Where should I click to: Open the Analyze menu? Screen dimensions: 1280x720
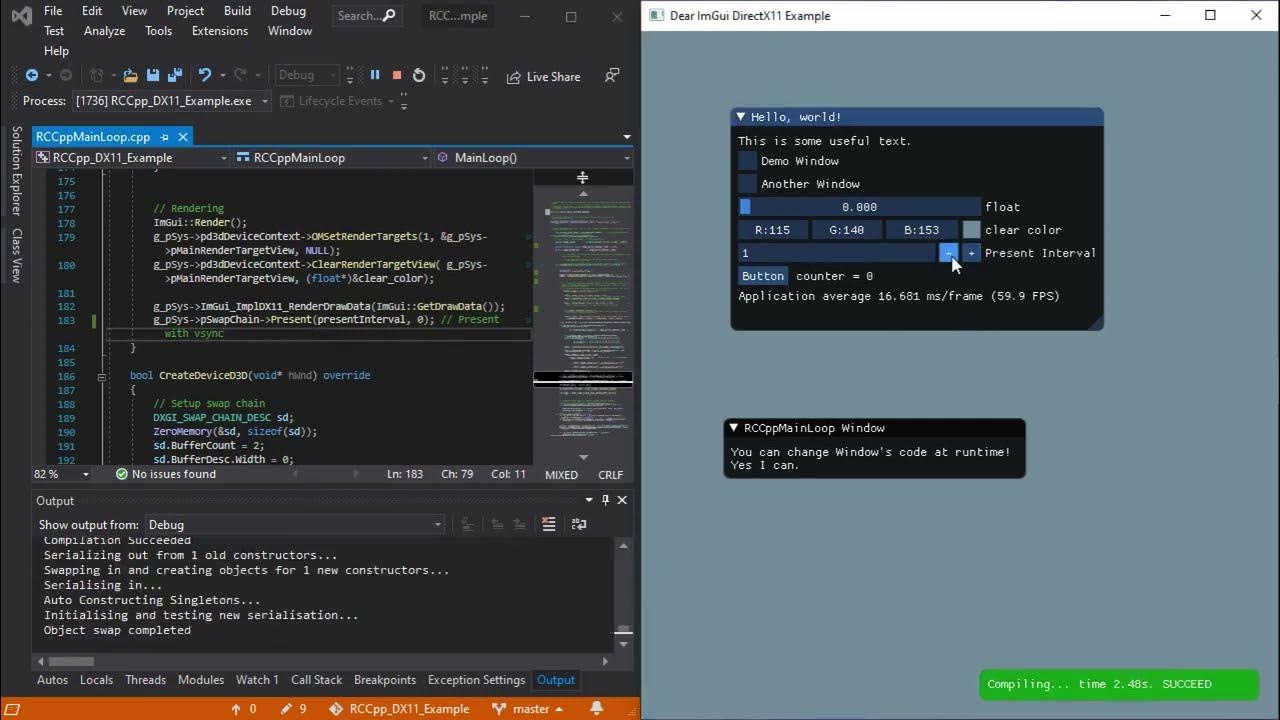(x=105, y=31)
